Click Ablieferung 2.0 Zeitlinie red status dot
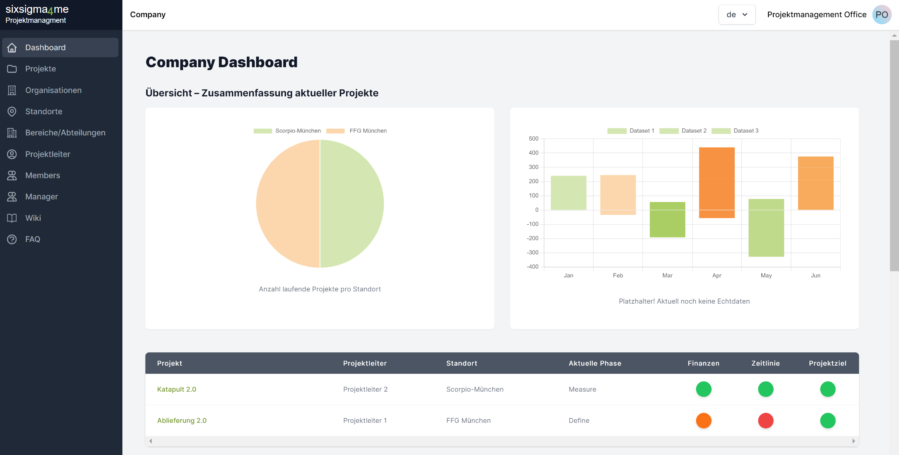The width and height of the screenshot is (899, 455). click(x=765, y=421)
